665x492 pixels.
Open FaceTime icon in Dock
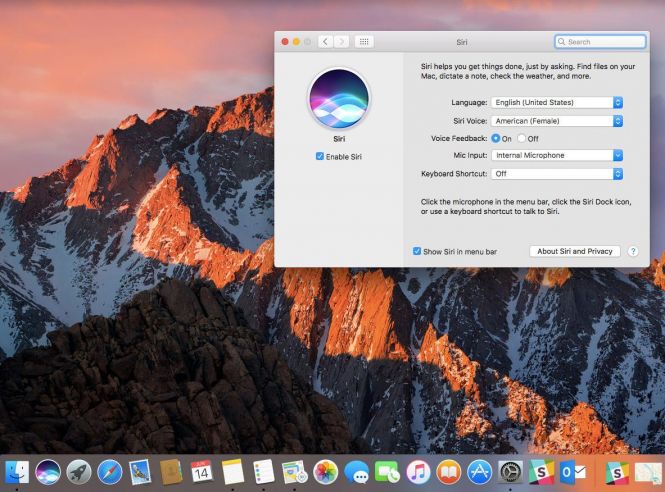[387, 472]
